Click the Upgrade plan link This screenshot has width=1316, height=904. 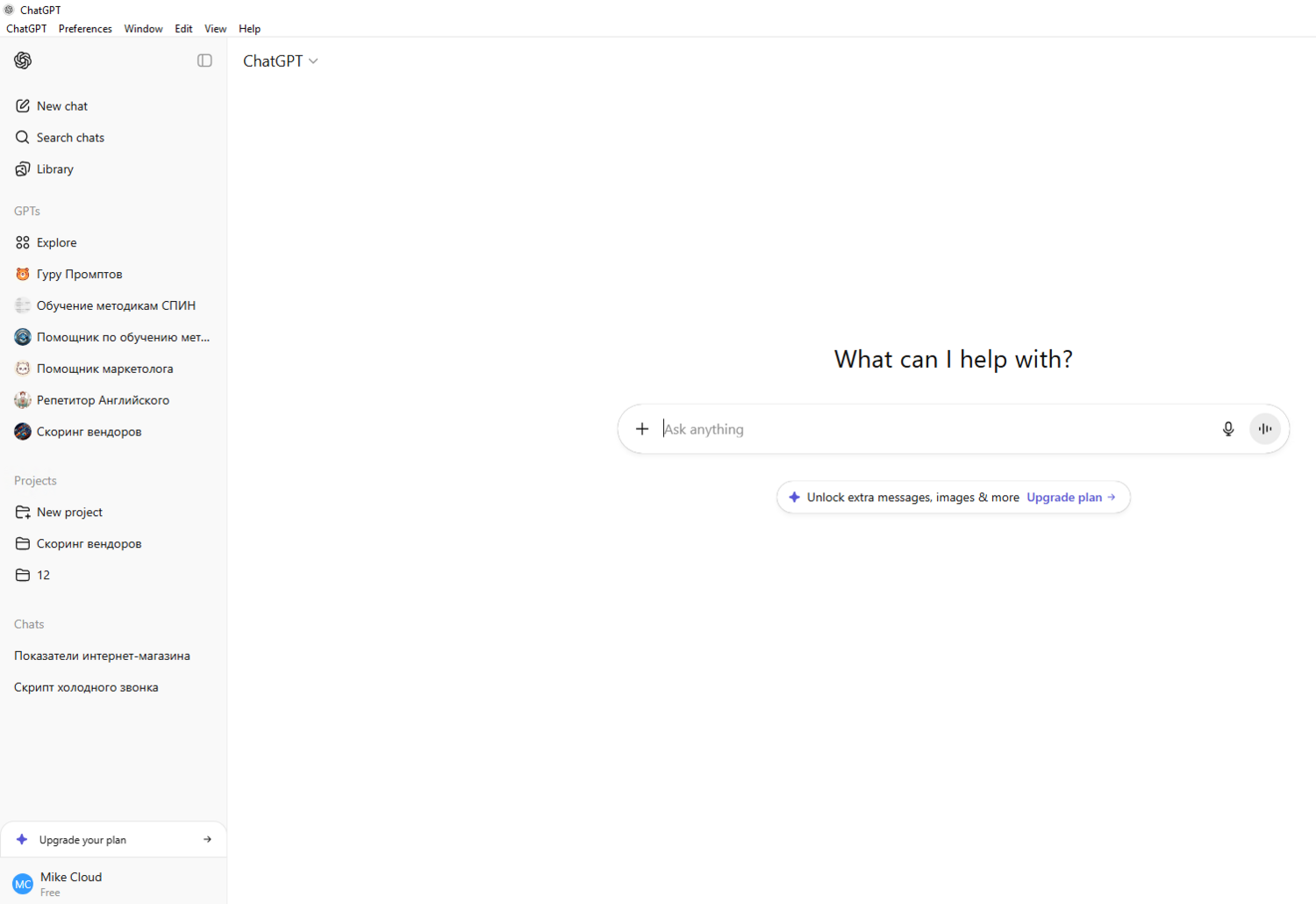[x=1063, y=497]
